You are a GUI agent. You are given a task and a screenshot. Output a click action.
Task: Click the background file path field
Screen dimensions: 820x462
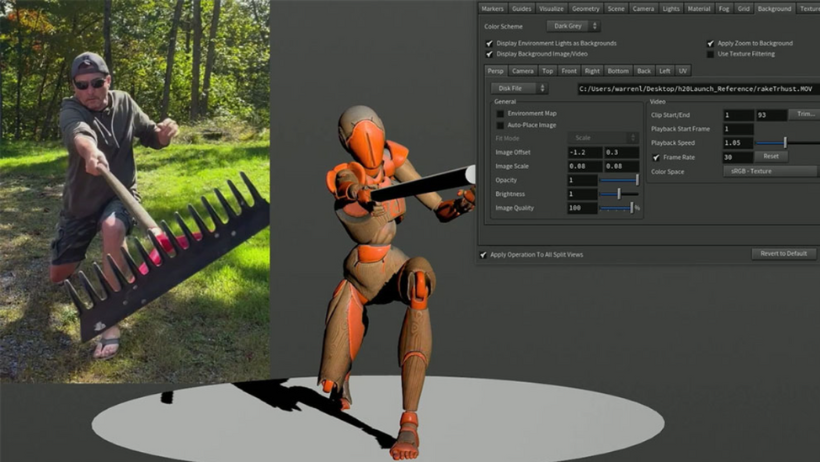tap(698, 89)
